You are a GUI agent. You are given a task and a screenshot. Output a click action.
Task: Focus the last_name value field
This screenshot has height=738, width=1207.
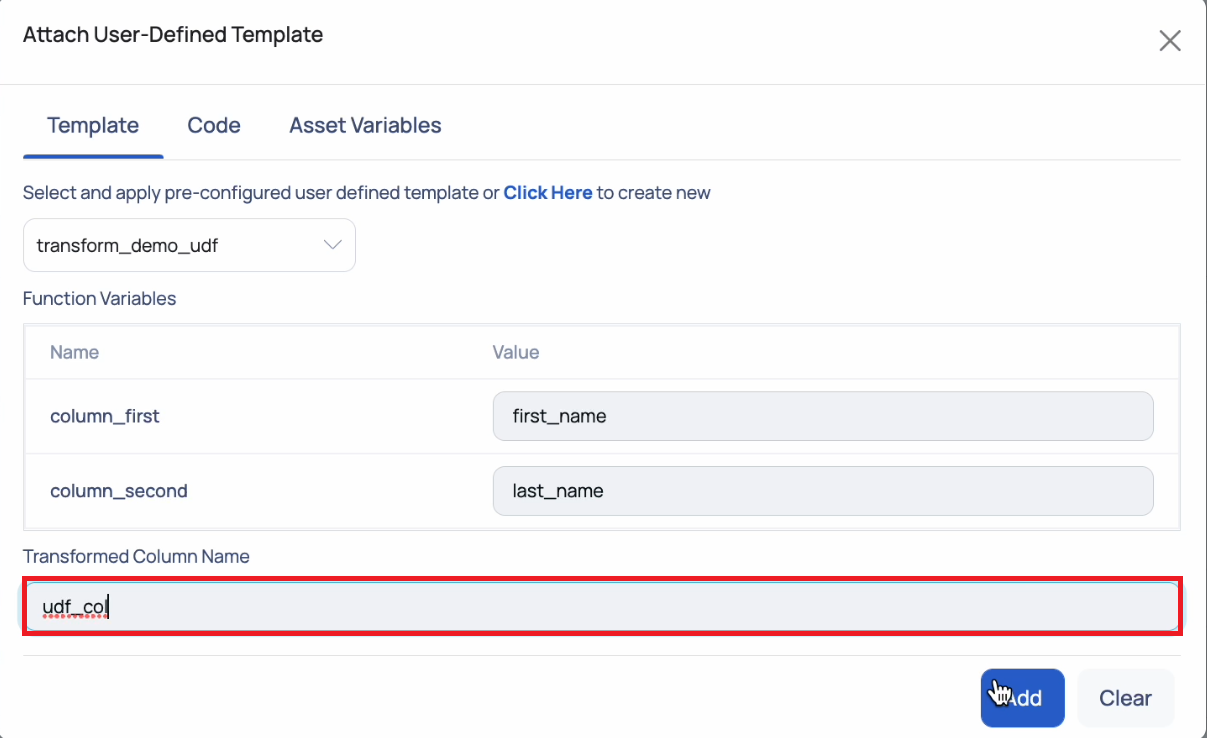[823, 491]
